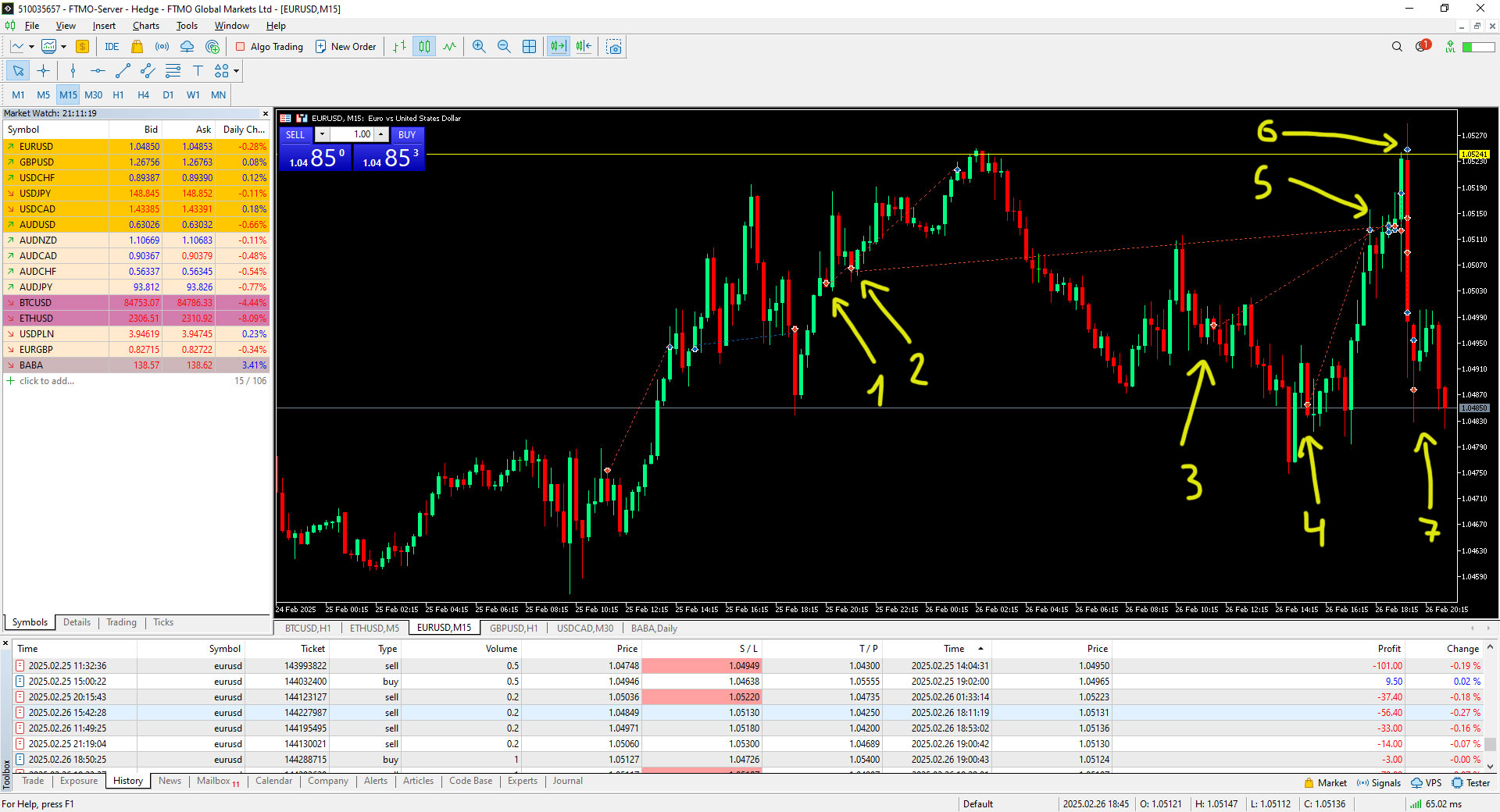The image size is (1500, 812).
Task: Click the SELL button on chart panel
Action: click(x=295, y=134)
